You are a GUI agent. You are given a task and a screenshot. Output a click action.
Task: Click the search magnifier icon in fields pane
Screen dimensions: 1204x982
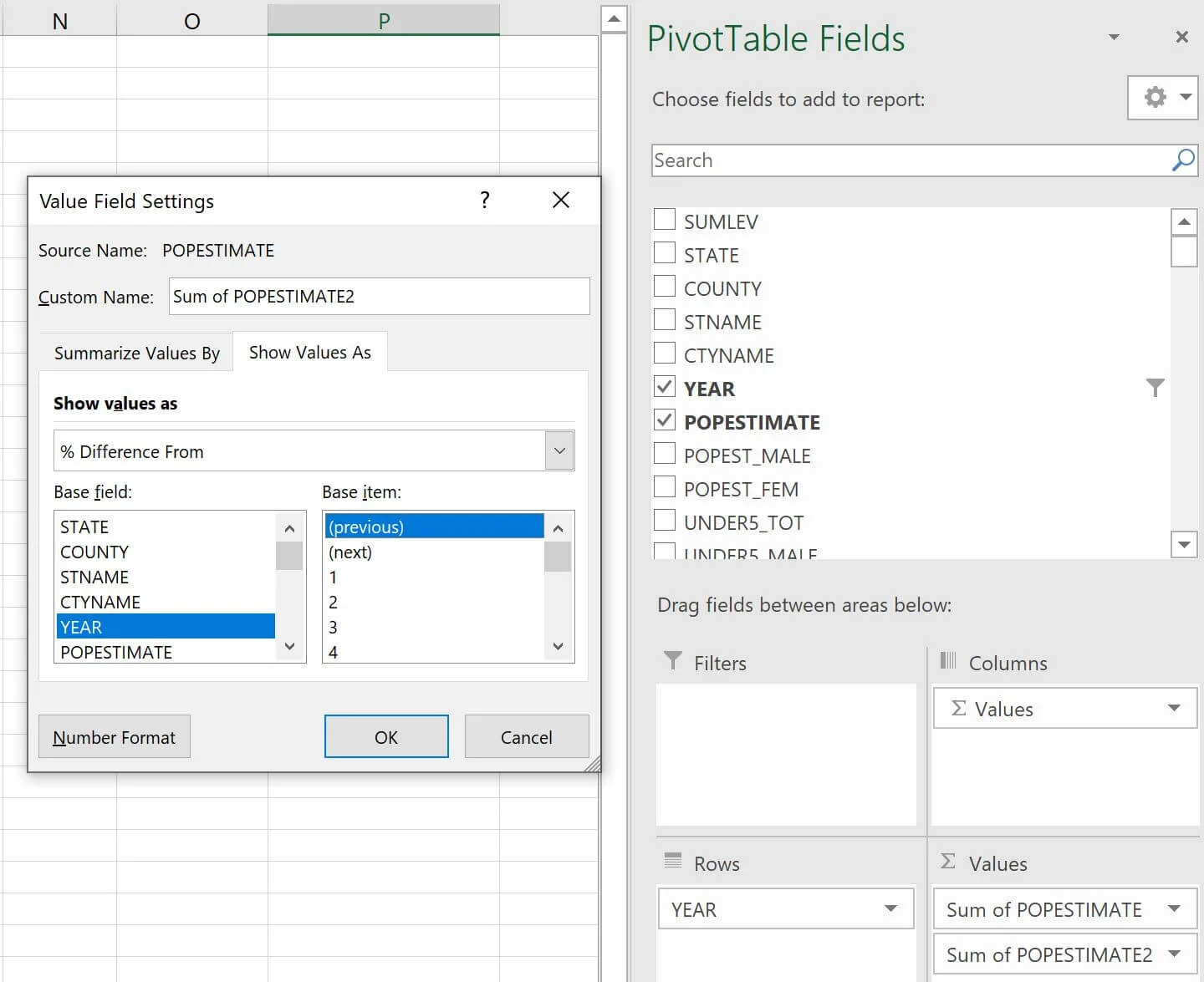click(1183, 160)
